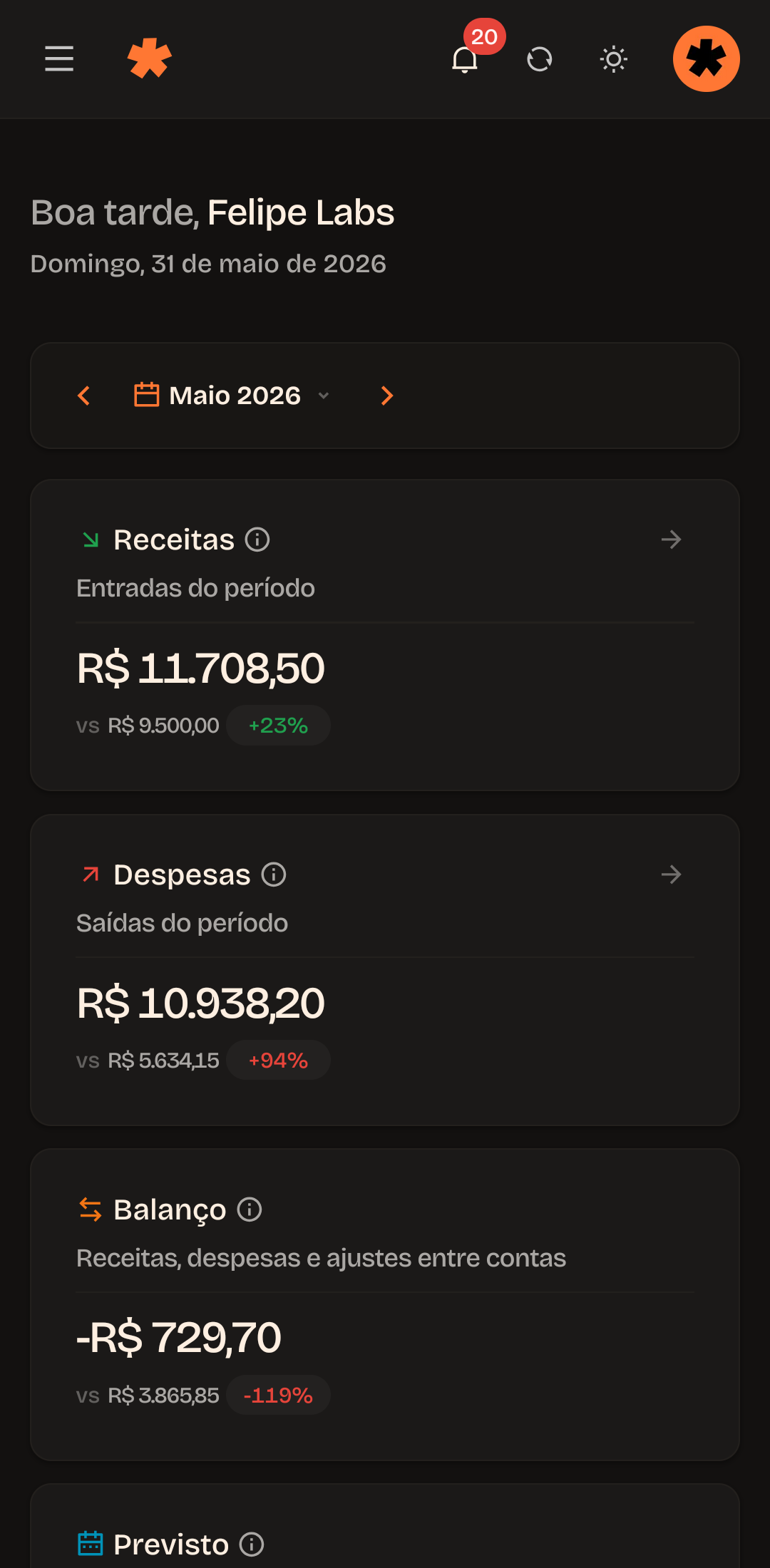Tap the orange asterisk app logo
Viewport: 770px width, 1568px height.
150,58
